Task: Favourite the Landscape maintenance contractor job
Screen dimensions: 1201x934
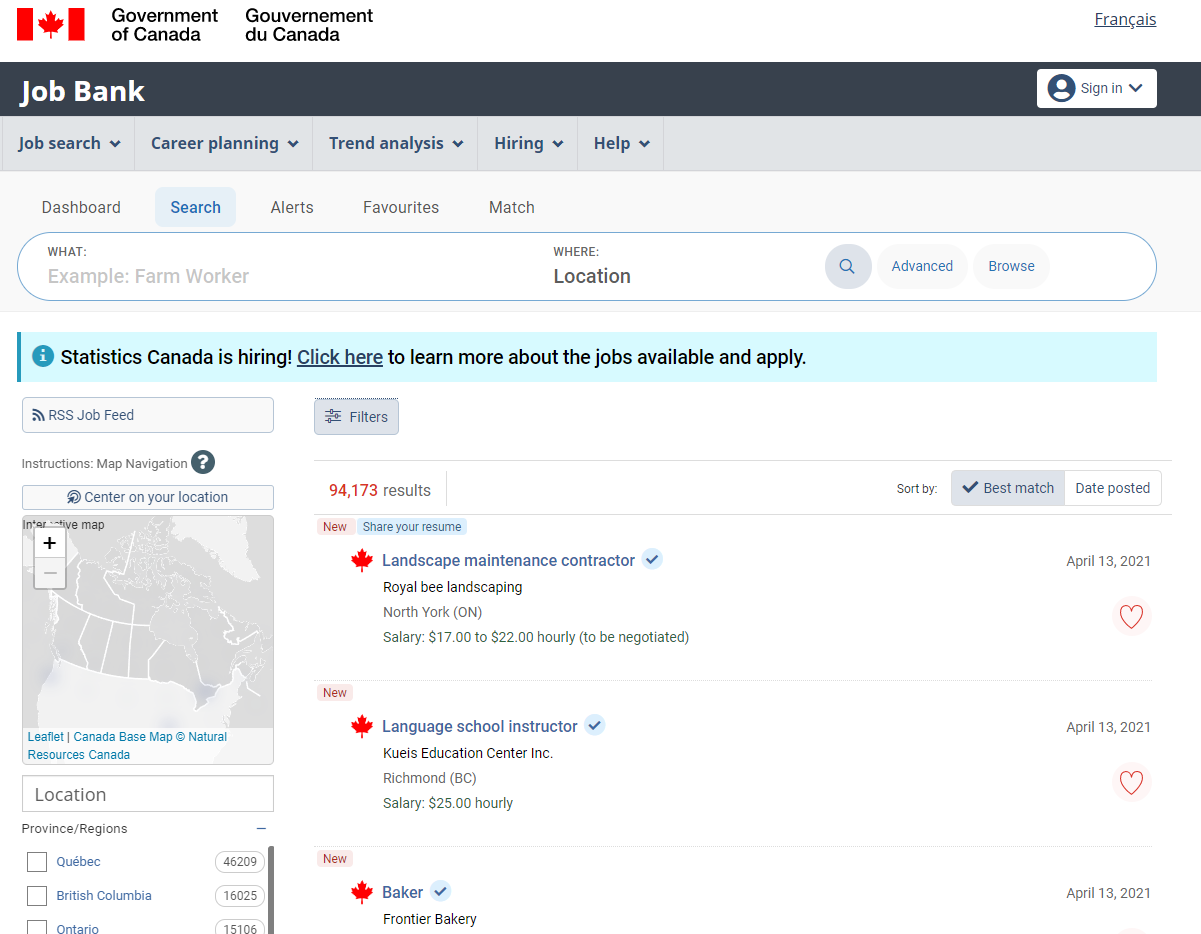Action: coord(1131,617)
